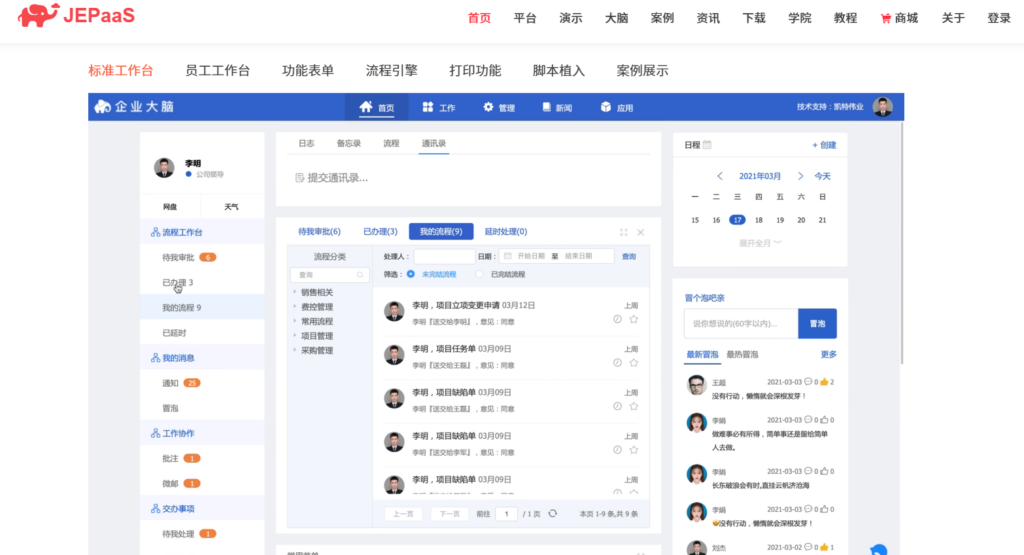
Task: Open the 商城 shopping cart link
Action: [x=899, y=18]
